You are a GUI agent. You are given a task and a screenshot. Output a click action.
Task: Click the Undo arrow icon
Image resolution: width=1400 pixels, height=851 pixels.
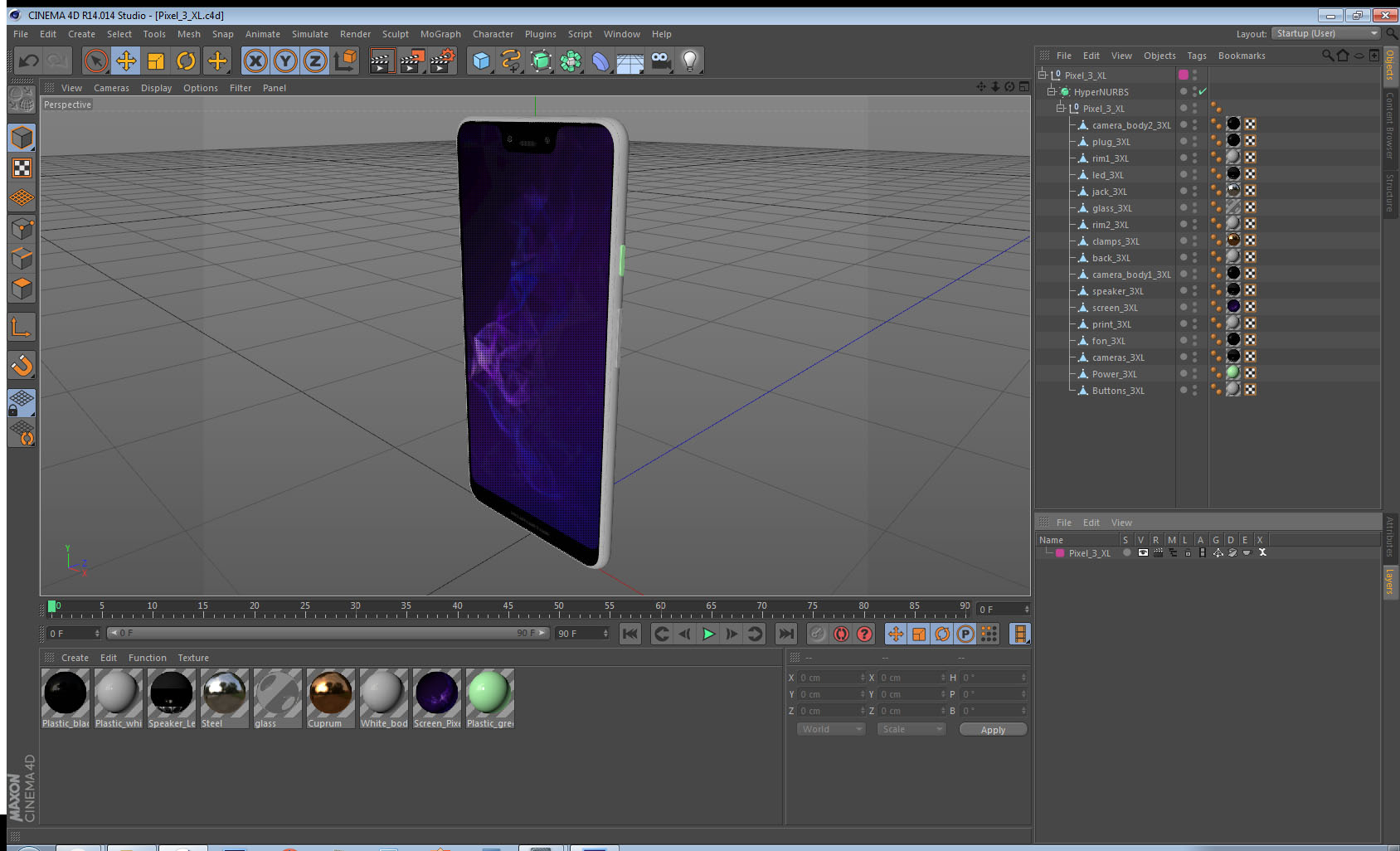point(29,61)
